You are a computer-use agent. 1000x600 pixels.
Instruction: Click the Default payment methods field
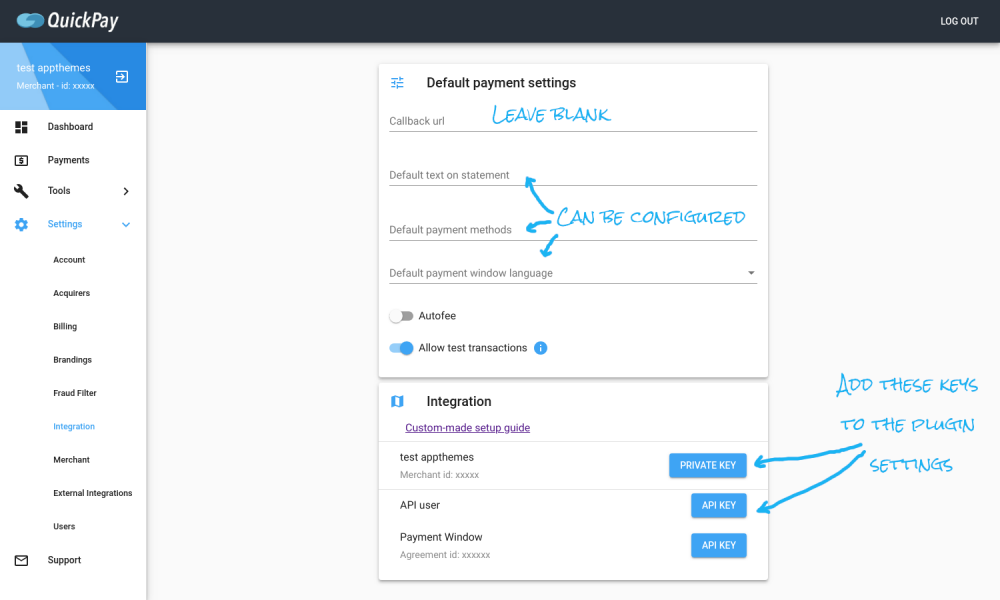573,230
